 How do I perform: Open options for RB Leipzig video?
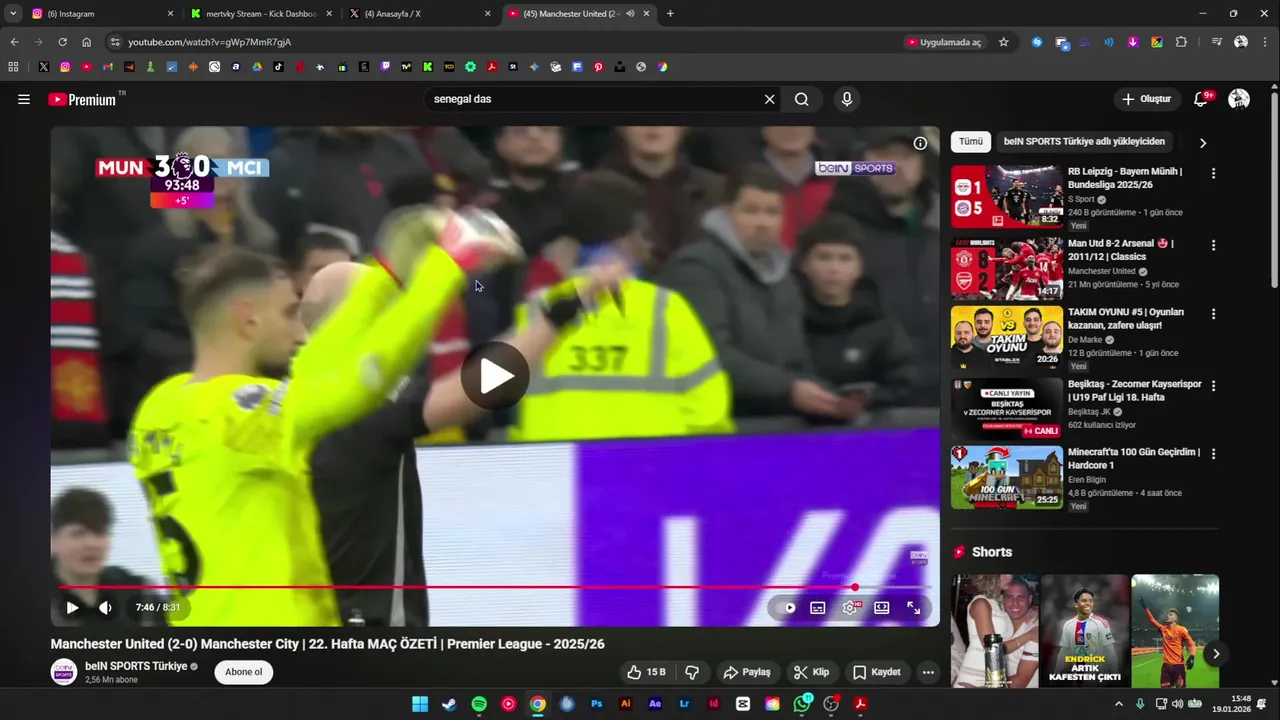pos(1213,173)
